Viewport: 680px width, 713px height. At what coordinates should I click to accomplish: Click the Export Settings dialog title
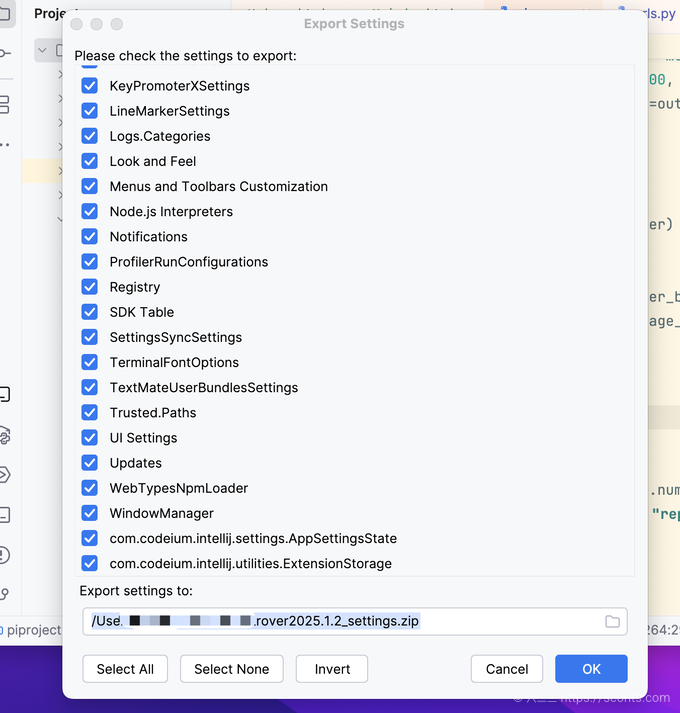pyautogui.click(x=354, y=24)
